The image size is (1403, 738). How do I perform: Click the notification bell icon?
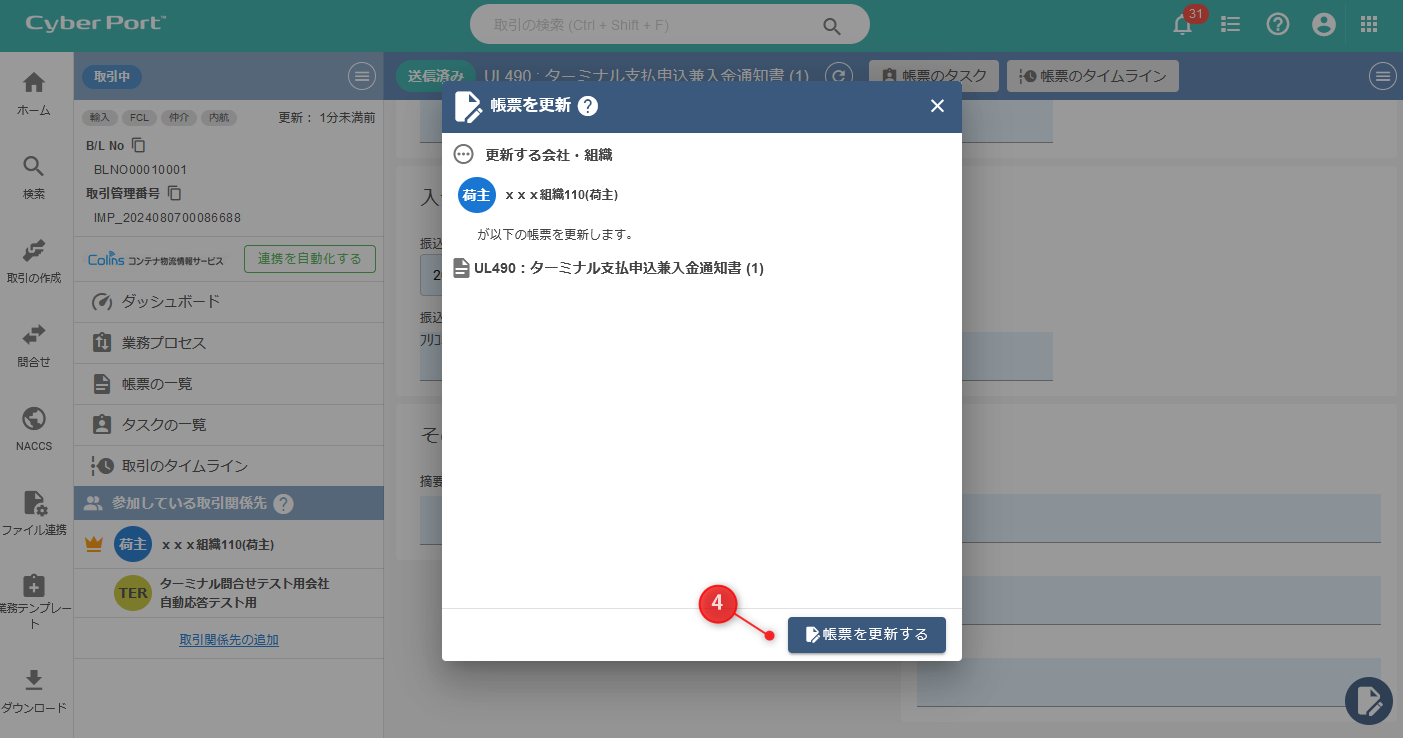click(1183, 26)
